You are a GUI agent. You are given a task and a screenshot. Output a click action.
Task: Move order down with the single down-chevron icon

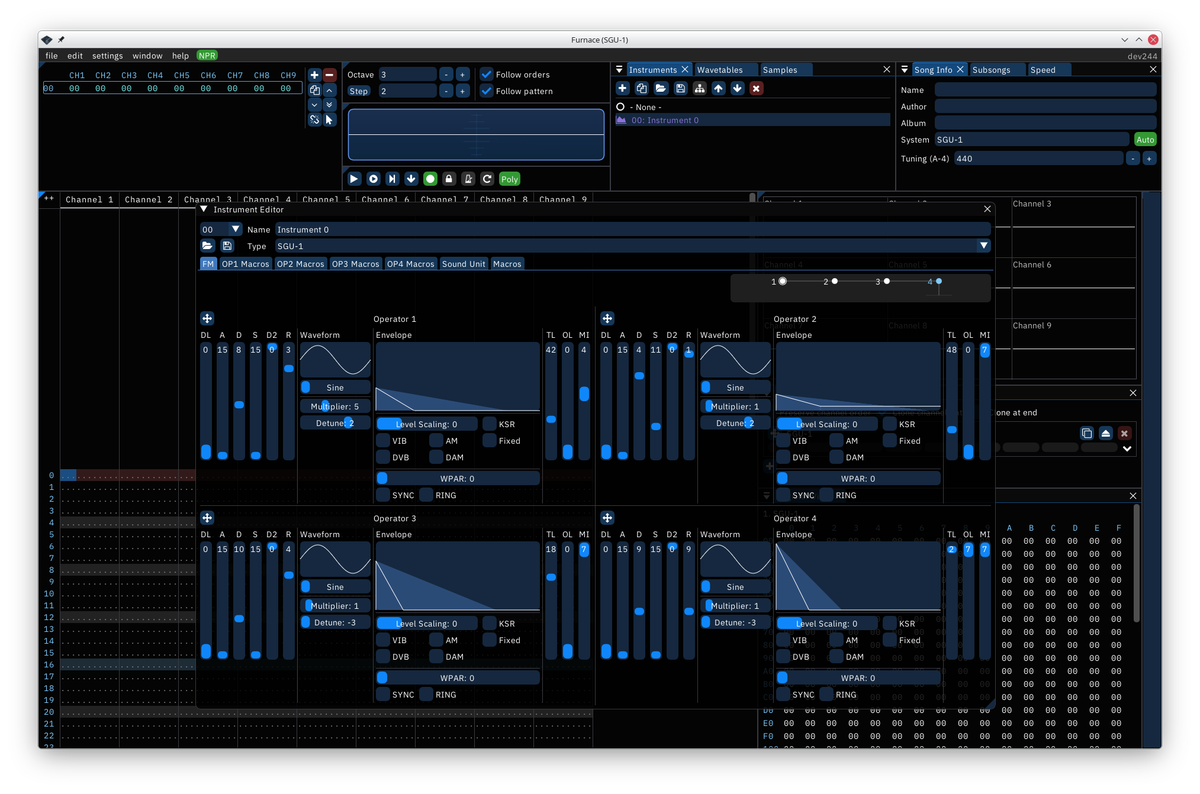point(314,105)
